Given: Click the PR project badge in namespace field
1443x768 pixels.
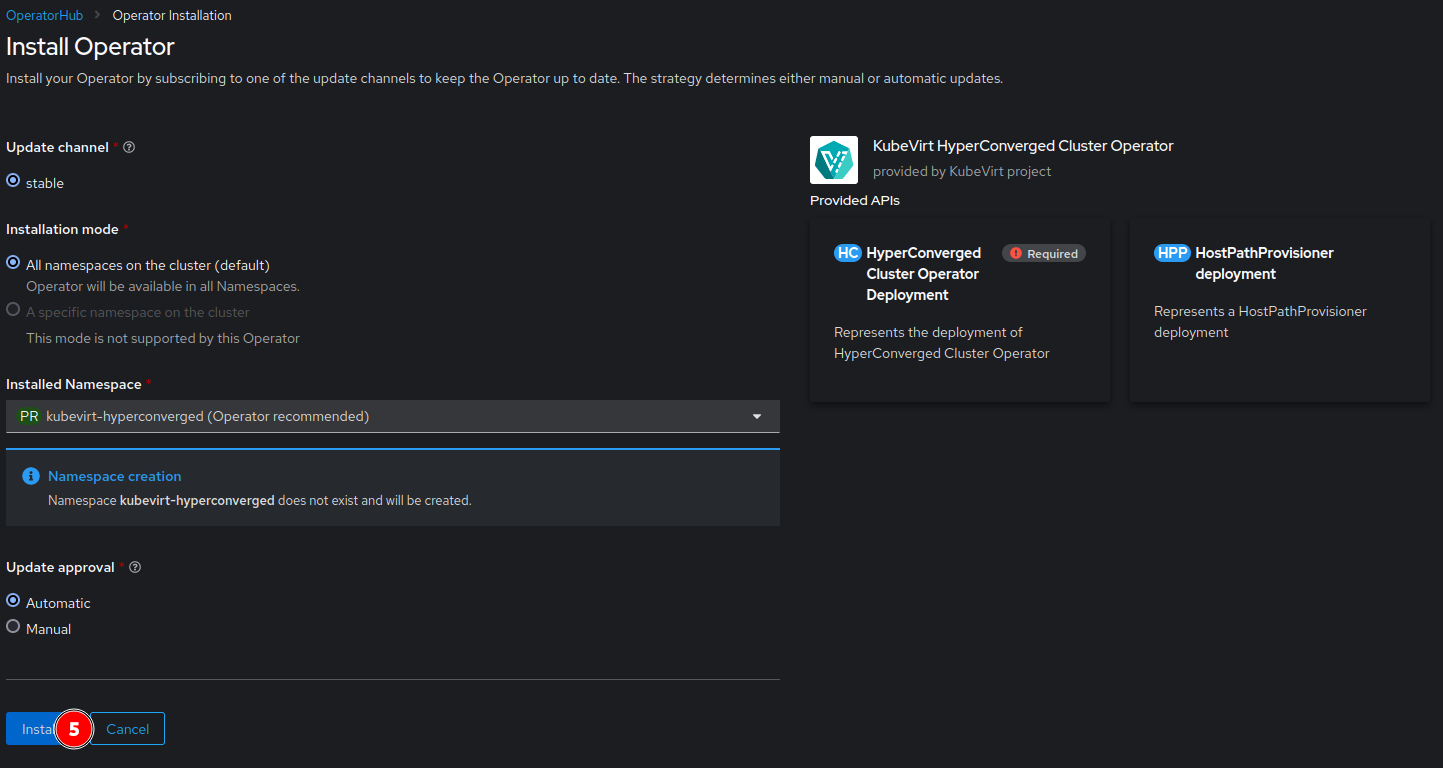Looking at the screenshot, I should [x=28, y=416].
